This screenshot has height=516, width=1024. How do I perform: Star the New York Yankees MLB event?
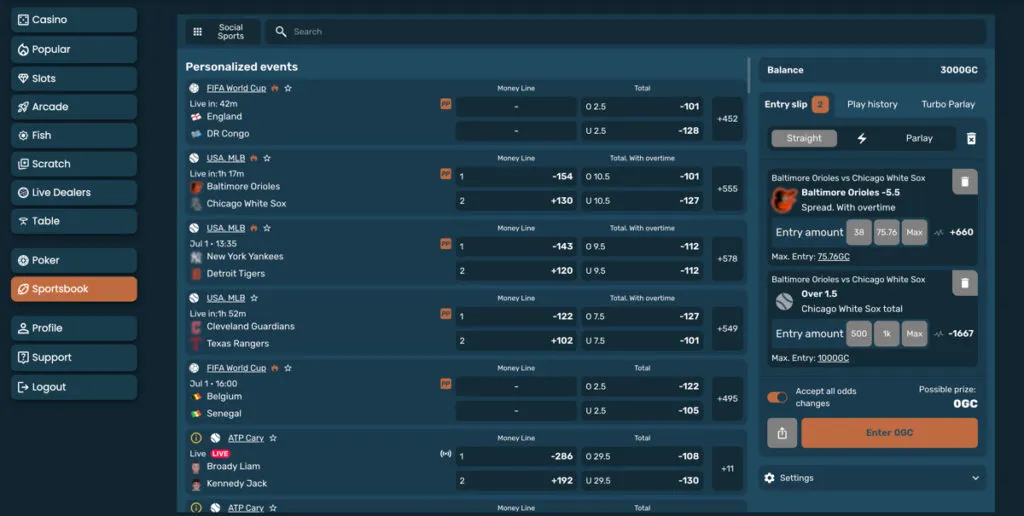(267, 228)
